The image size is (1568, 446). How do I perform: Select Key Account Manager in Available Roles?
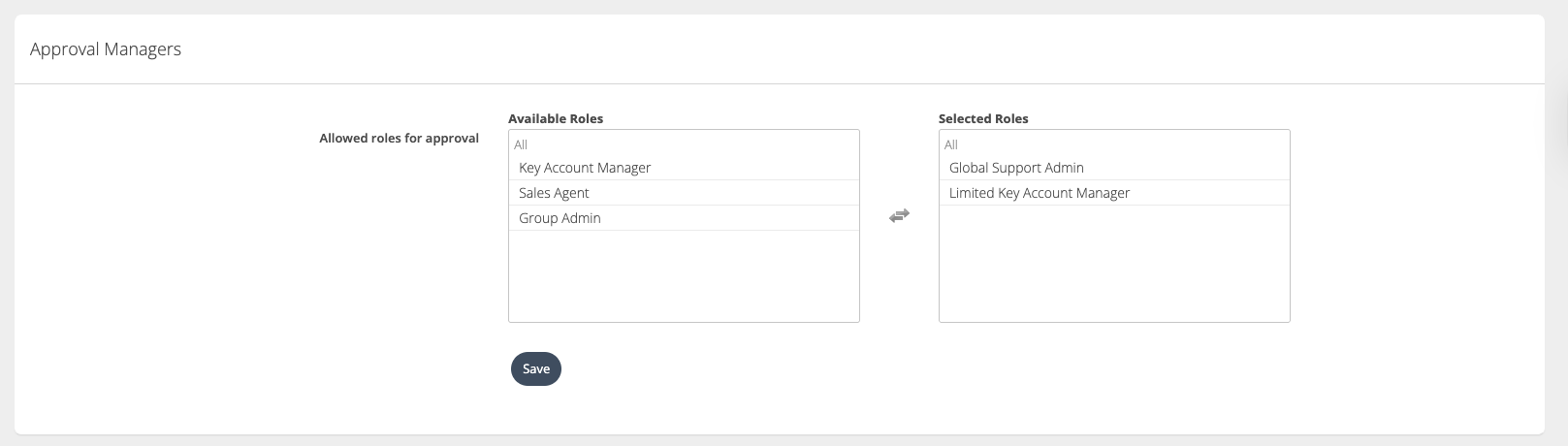585,168
